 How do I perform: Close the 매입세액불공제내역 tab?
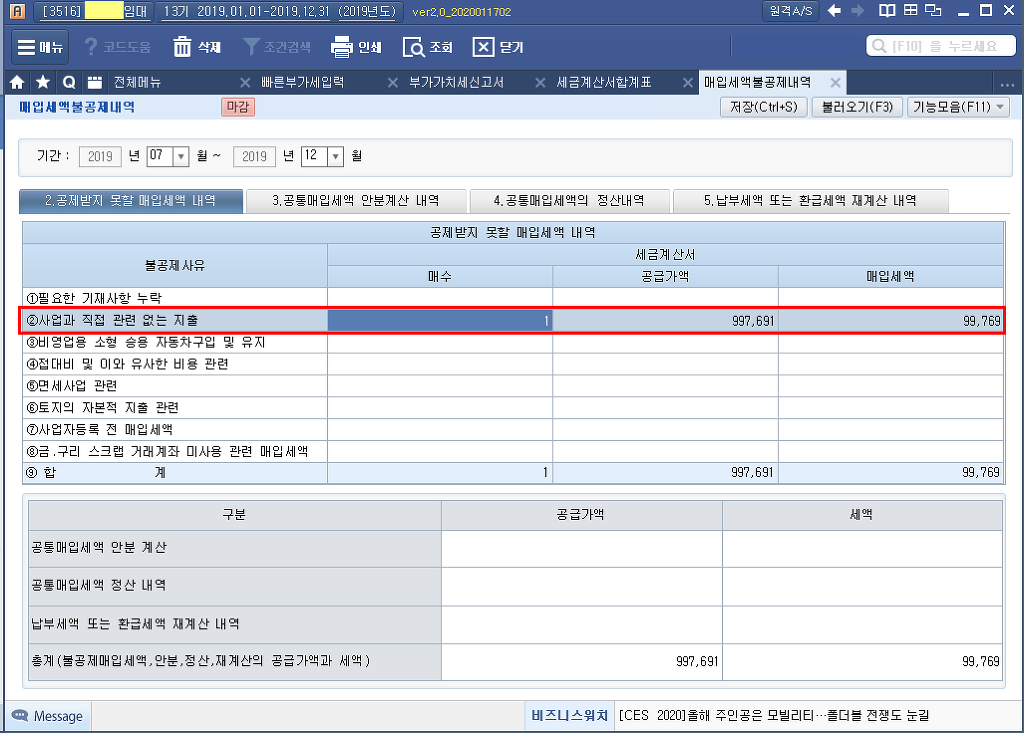[x=835, y=82]
